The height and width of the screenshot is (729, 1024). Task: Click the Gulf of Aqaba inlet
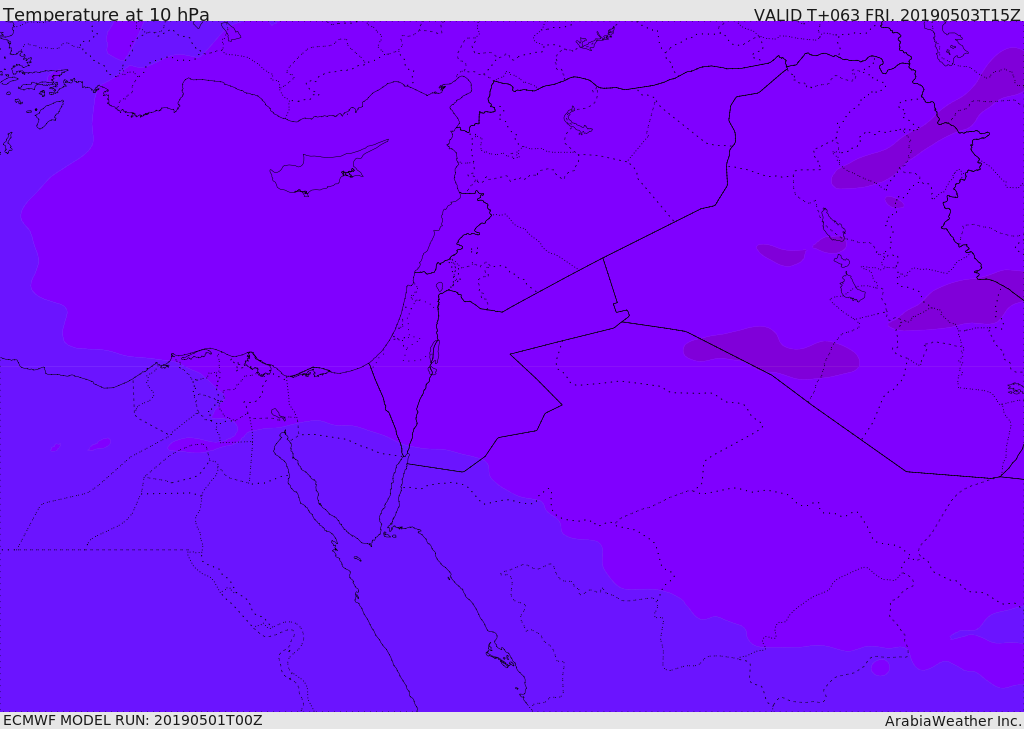(x=397, y=497)
